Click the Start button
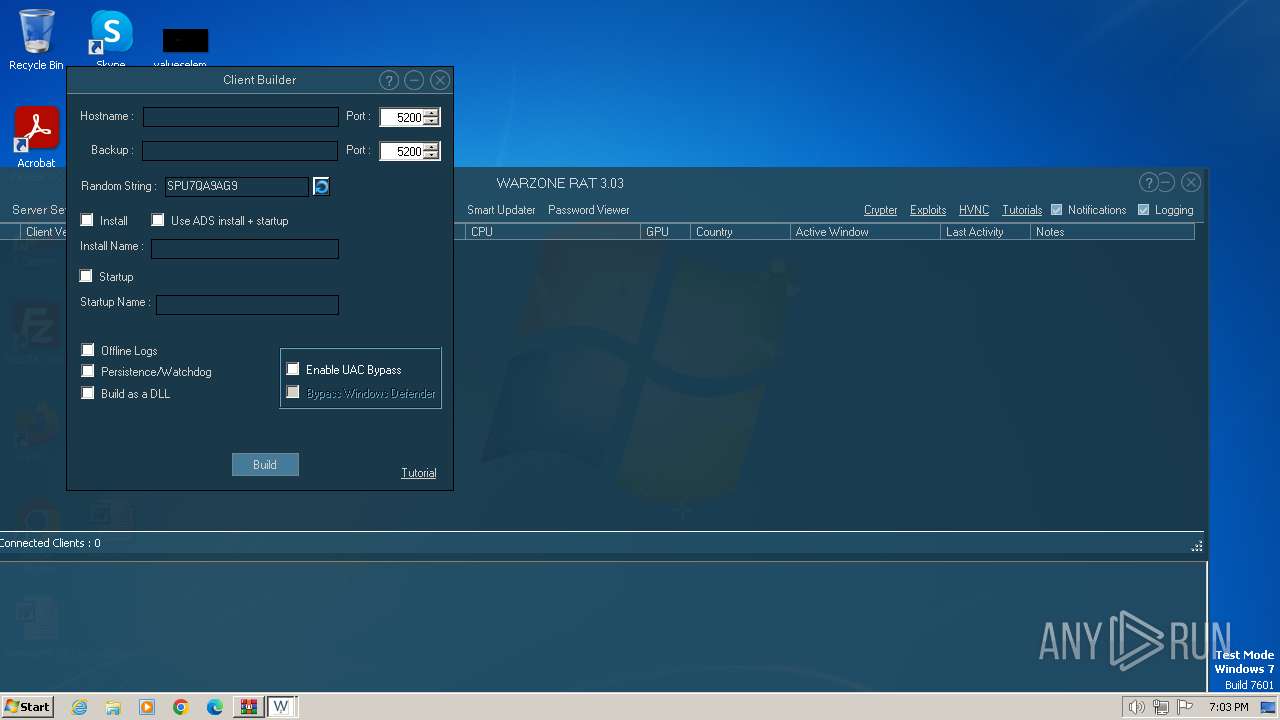1280x720 pixels. coord(27,707)
